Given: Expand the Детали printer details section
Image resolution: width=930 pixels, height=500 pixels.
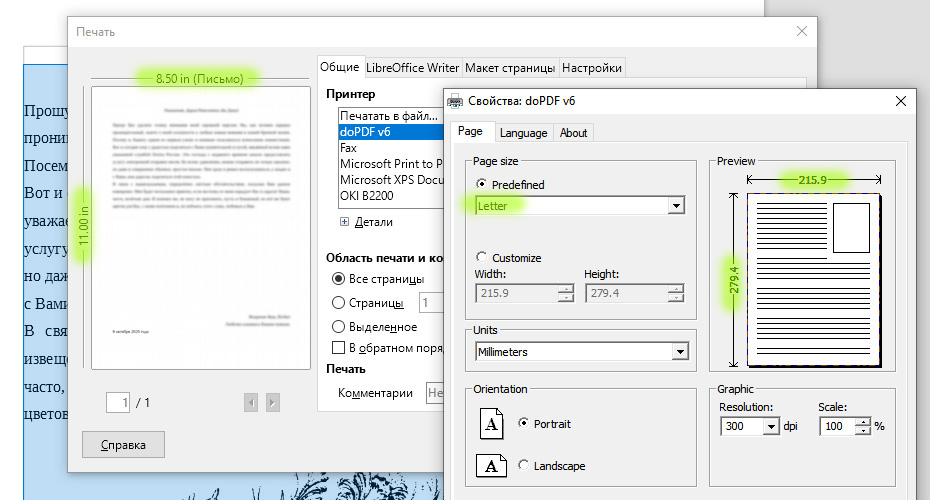Looking at the screenshot, I should pyautogui.click(x=345, y=222).
